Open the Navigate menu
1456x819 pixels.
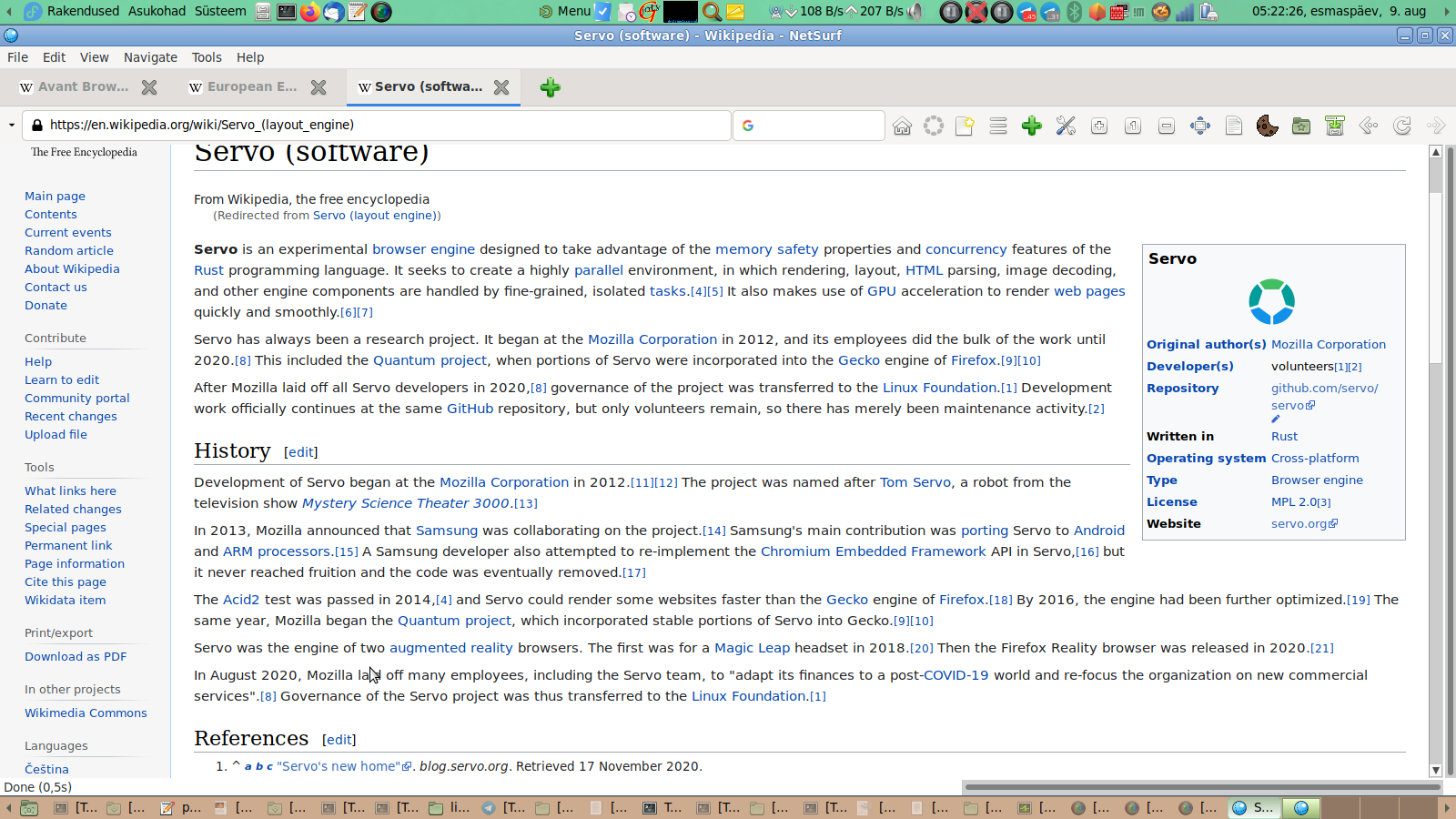pyautogui.click(x=151, y=57)
